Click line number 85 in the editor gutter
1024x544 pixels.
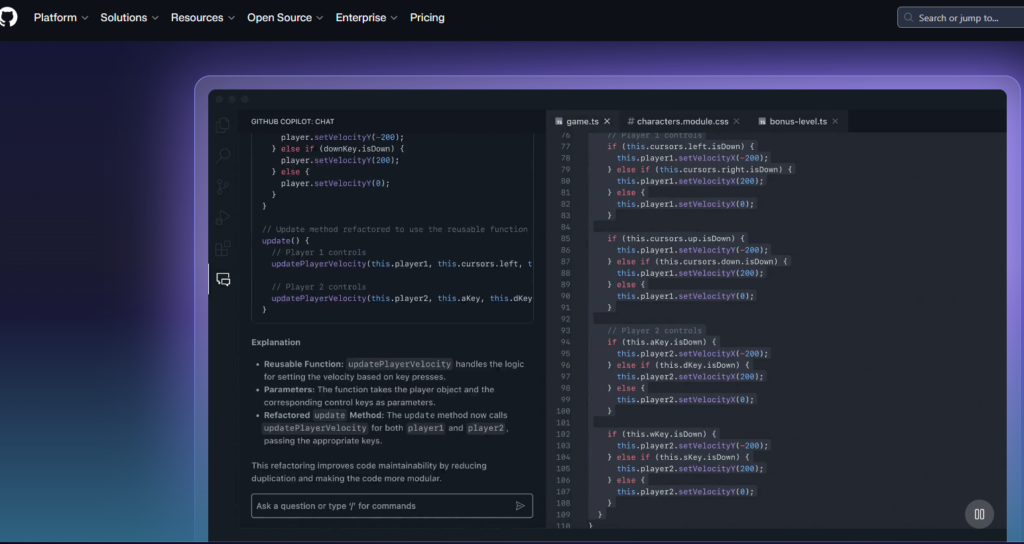[565, 238]
